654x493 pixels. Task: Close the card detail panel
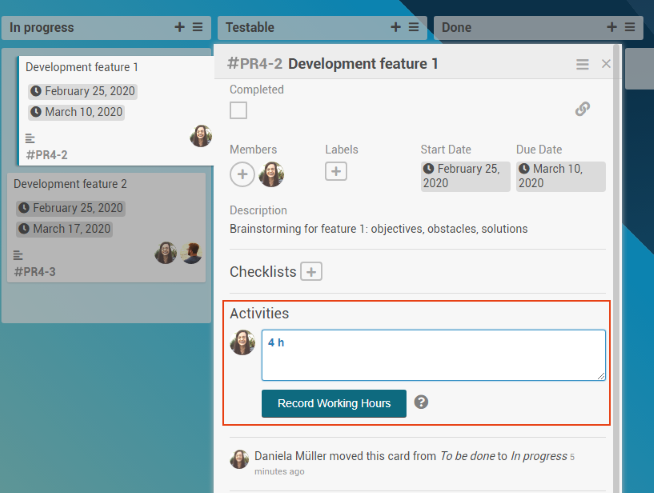click(x=606, y=64)
